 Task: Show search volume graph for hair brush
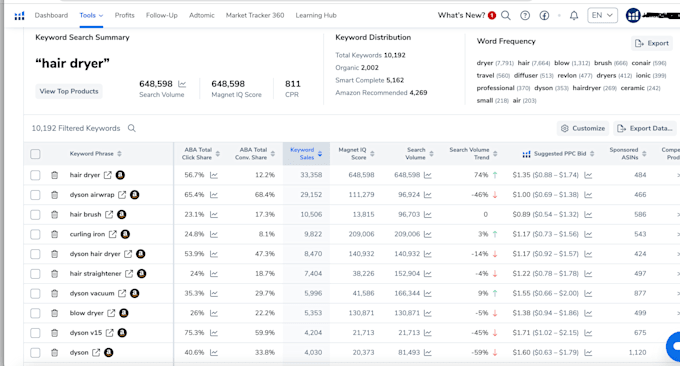coord(428,215)
